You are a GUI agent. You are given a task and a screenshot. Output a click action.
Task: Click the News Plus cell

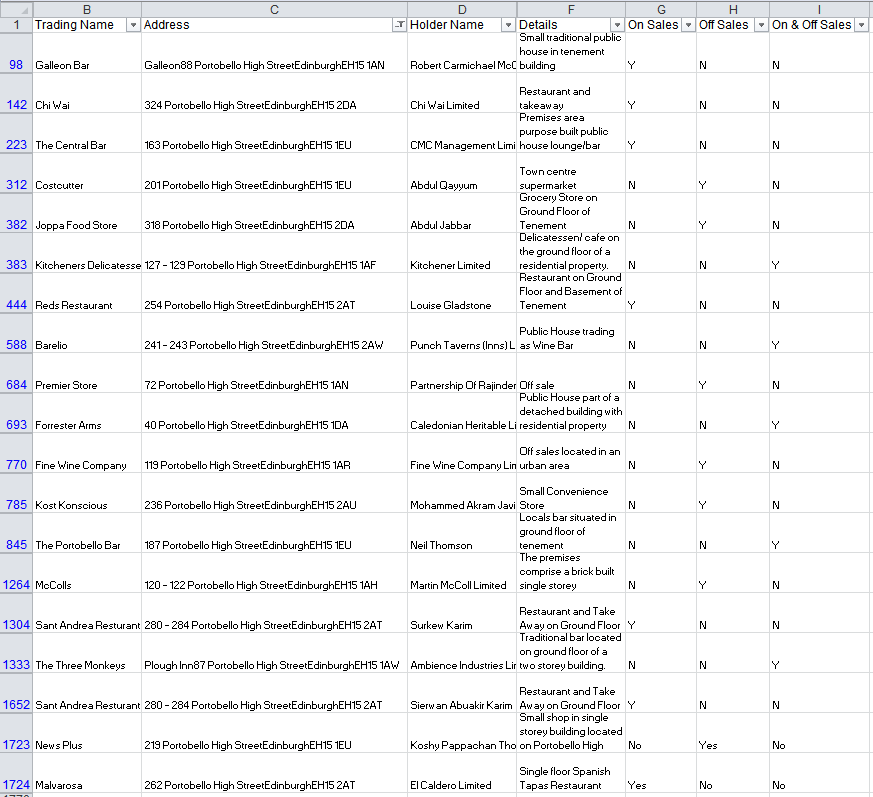[x=87, y=733]
